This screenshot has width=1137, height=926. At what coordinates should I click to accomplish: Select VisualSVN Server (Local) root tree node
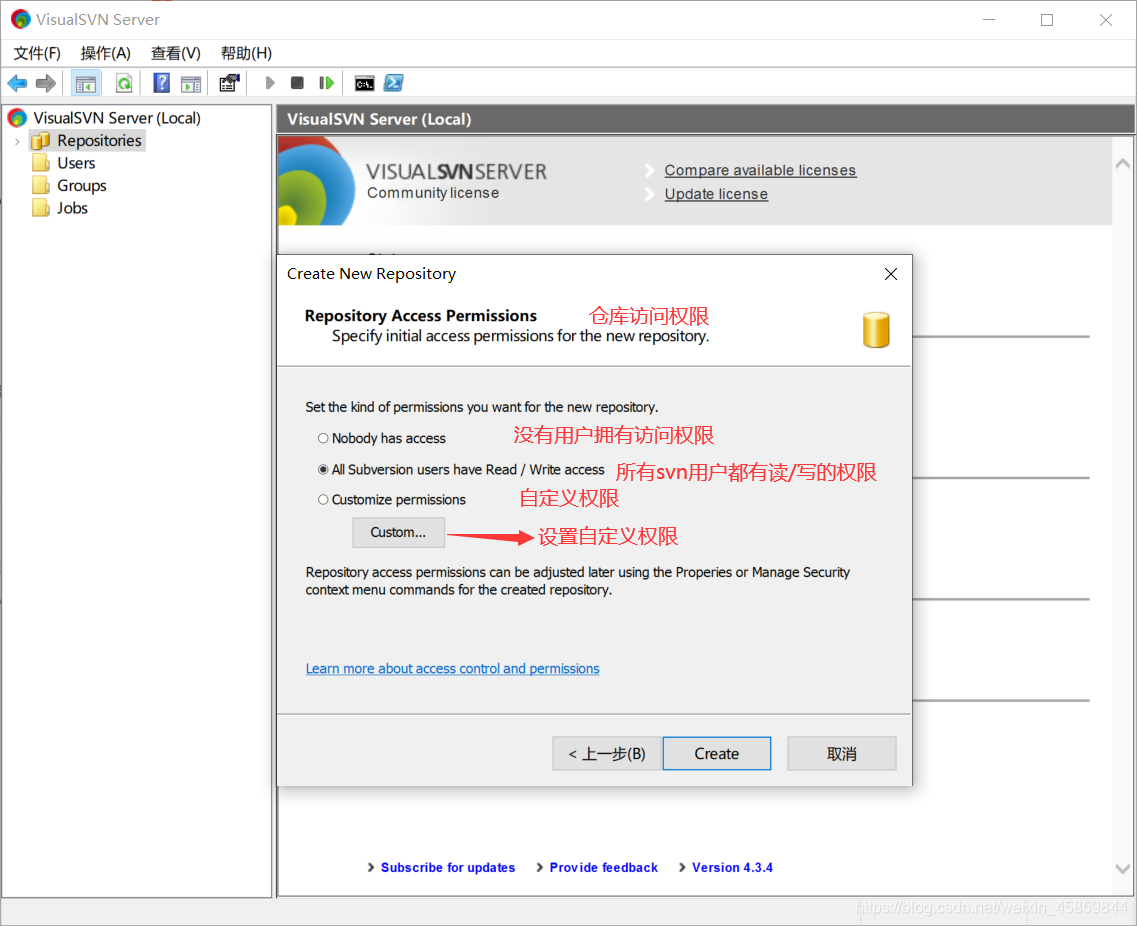coord(117,118)
